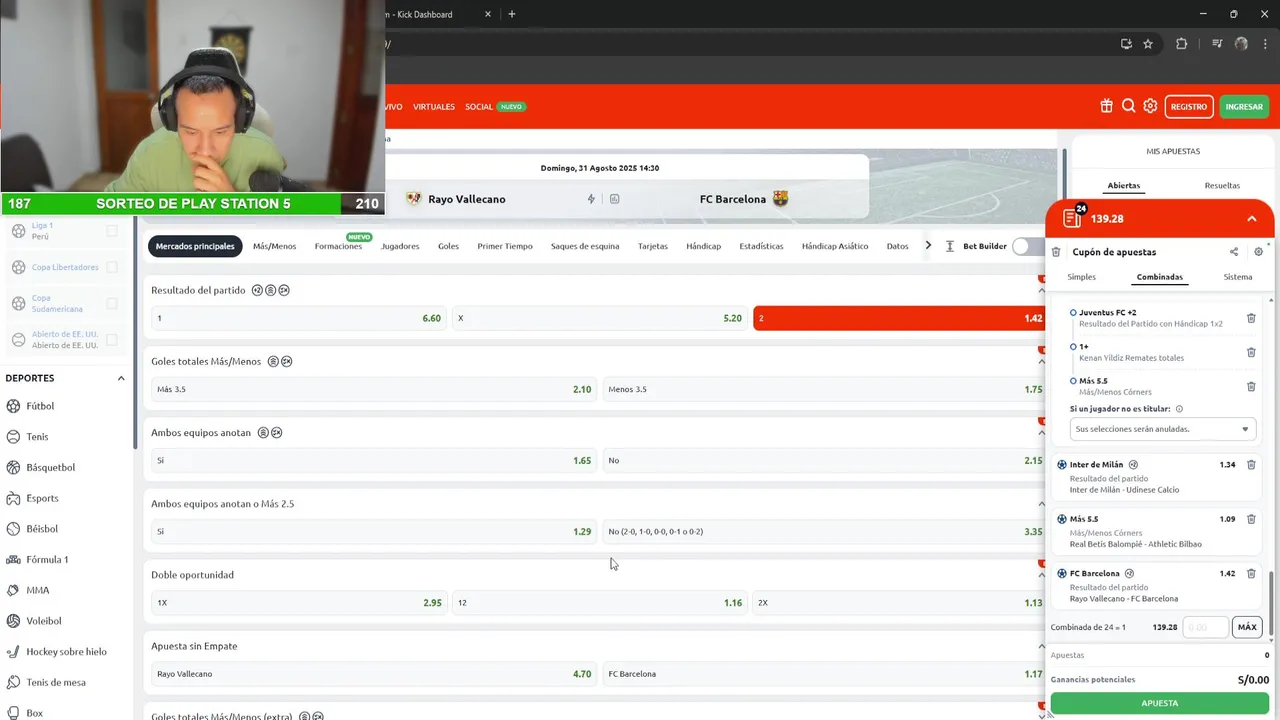Collapse the Resultado del partido market
The width and height of the screenshot is (1280, 720).
click(x=1041, y=290)
